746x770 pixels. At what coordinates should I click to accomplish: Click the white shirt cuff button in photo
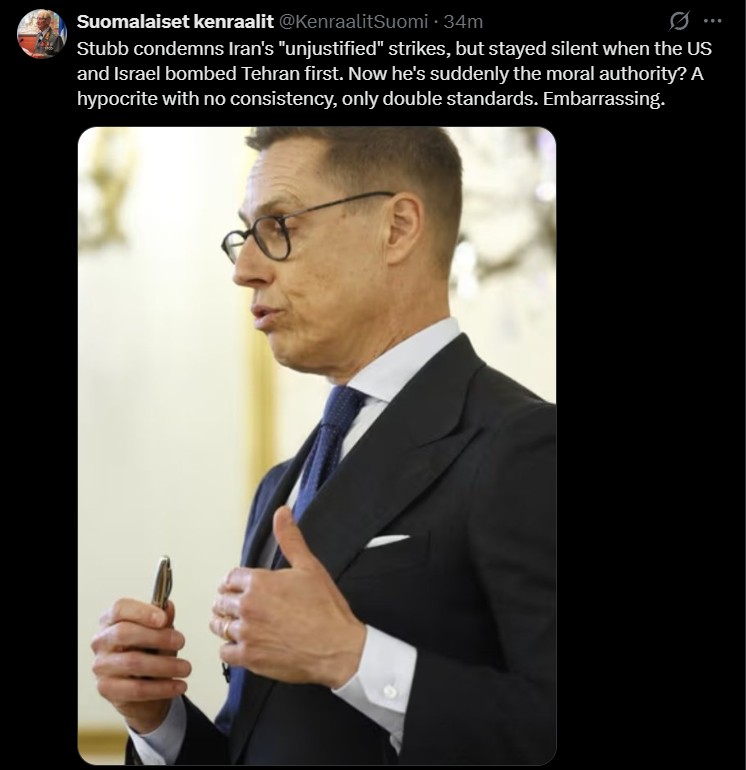tap(390, 692)
